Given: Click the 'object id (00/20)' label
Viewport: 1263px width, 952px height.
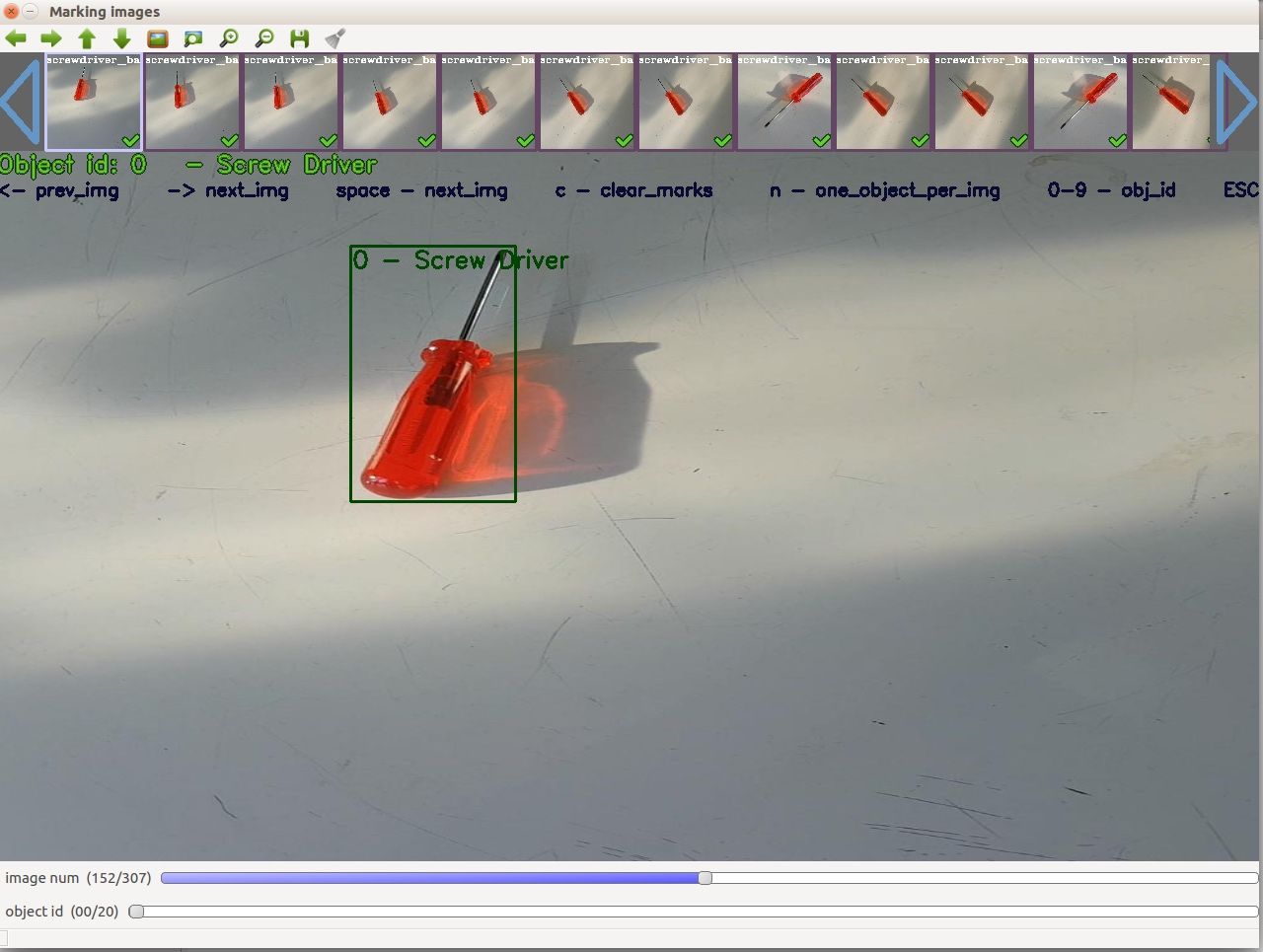Looking at the screenshot, I should (x=61, y=912).
